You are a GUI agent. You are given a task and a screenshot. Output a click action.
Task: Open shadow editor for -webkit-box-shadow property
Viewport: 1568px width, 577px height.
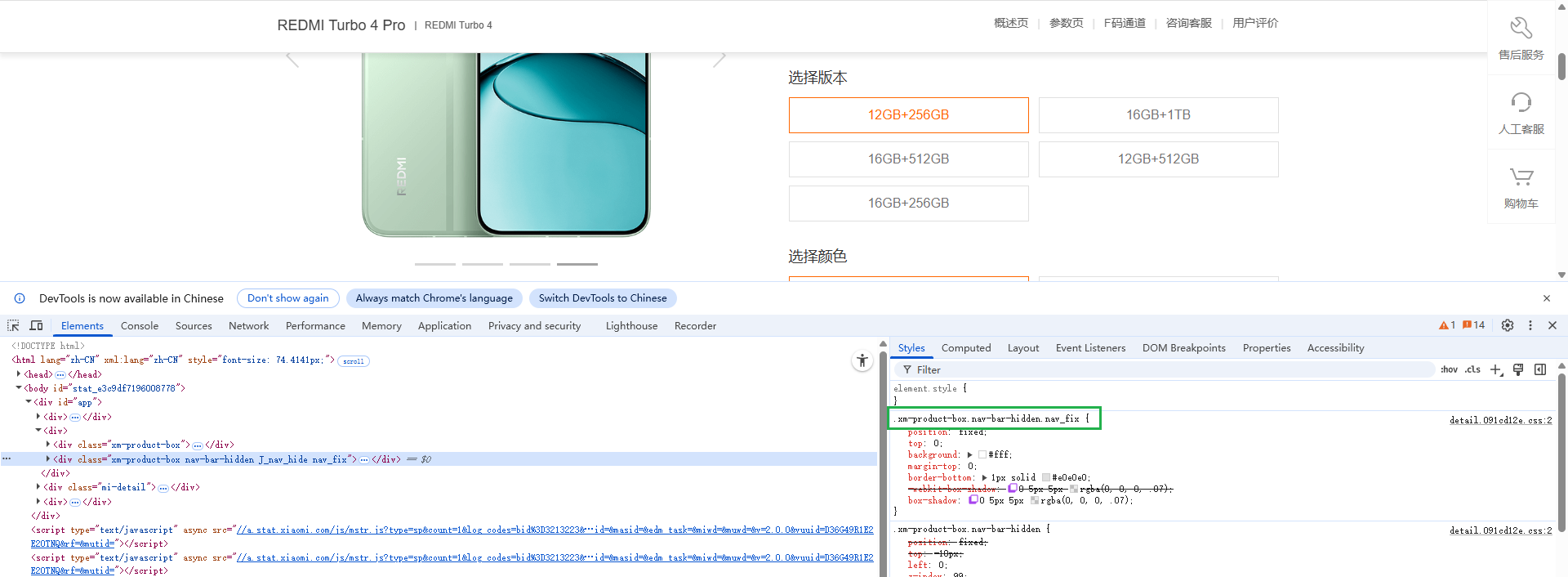(x=1012, y=489)
